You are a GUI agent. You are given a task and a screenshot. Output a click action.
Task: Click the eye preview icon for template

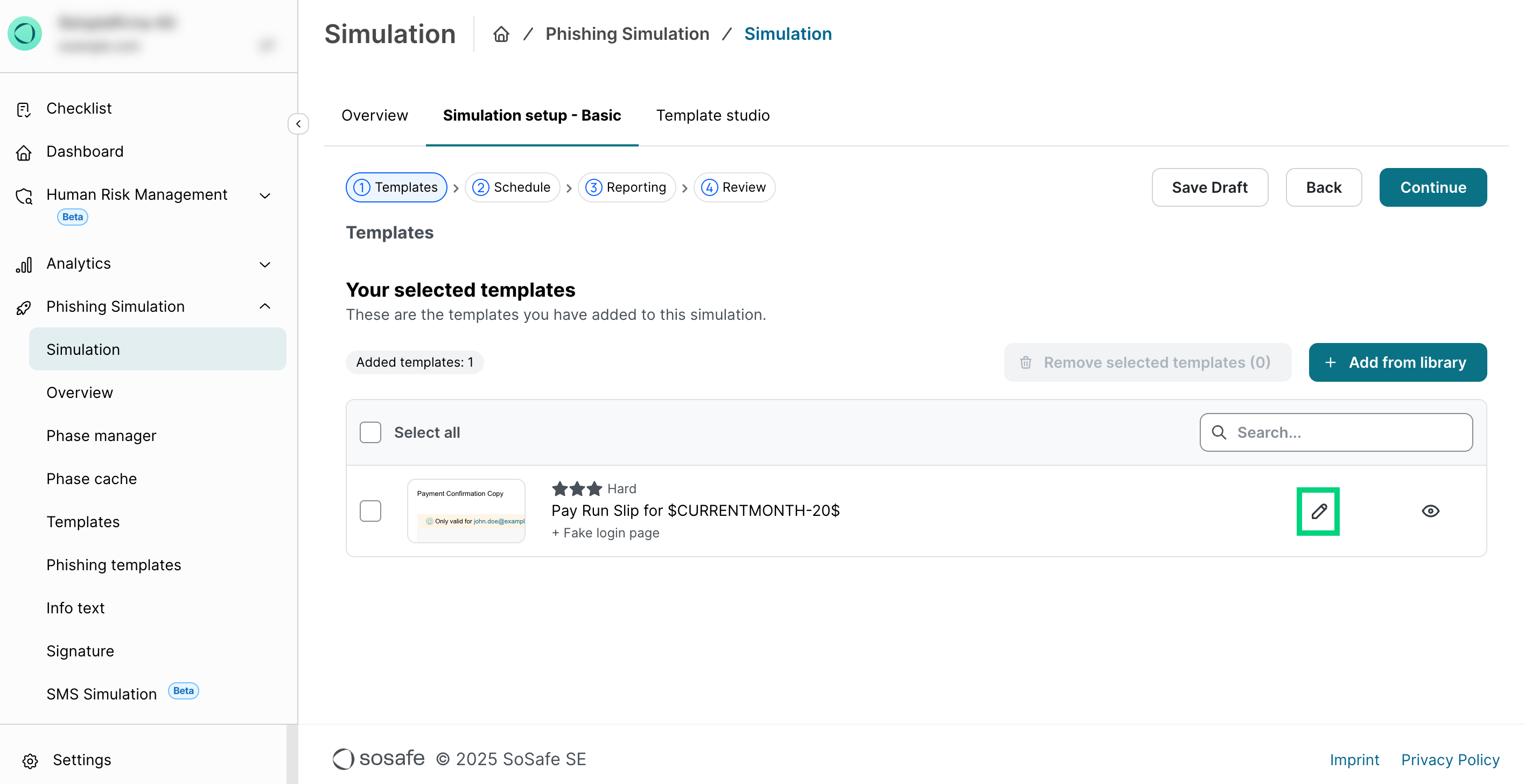click(1430, 511)
